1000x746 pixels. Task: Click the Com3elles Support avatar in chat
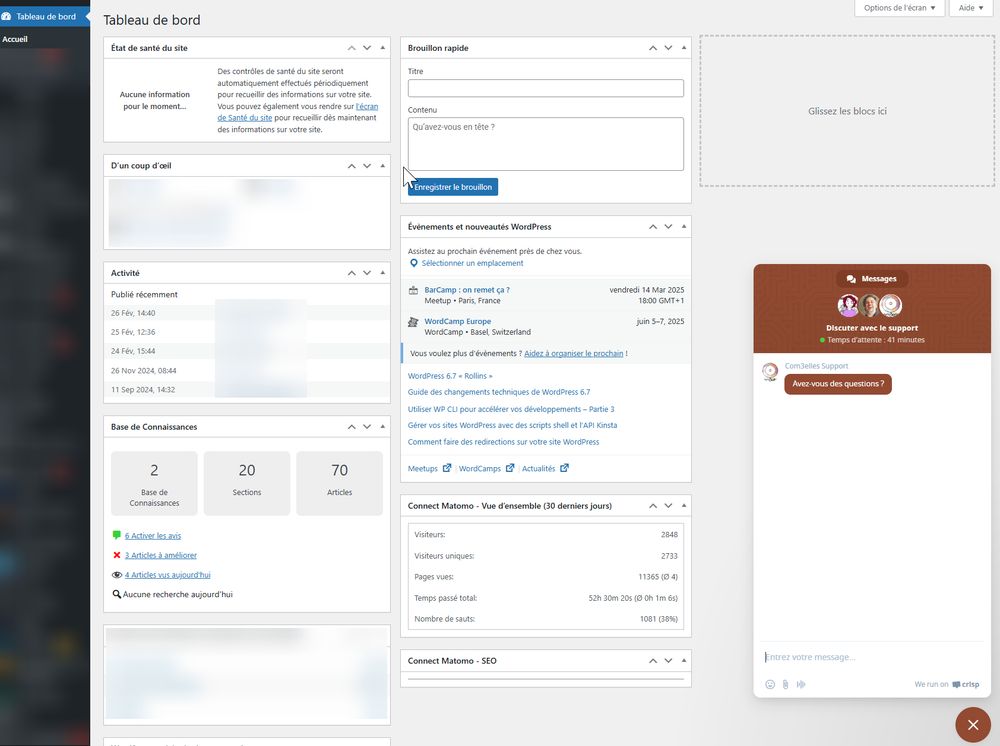tap(770, 372)
